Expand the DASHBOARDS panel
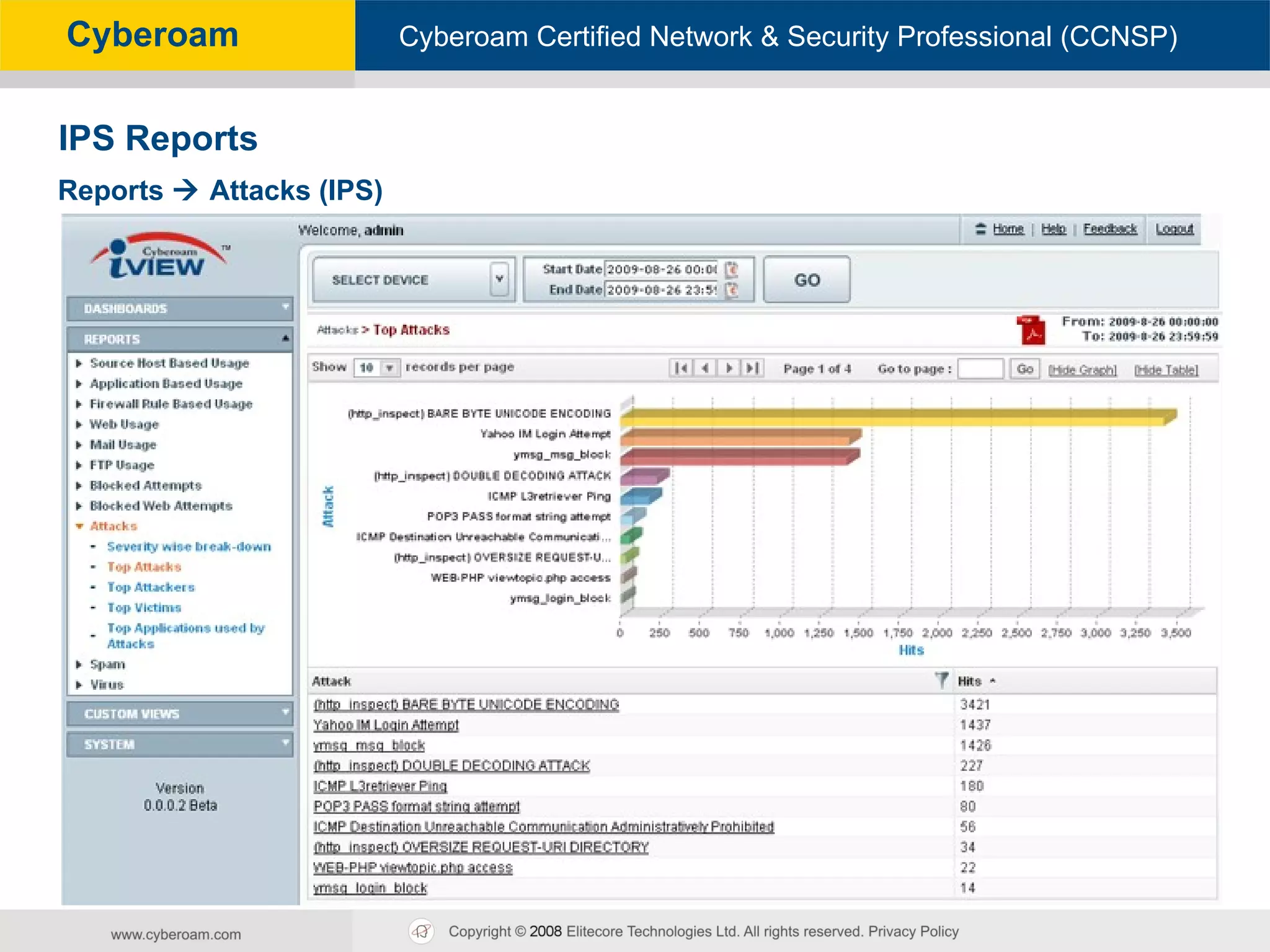 coord(180,309)
